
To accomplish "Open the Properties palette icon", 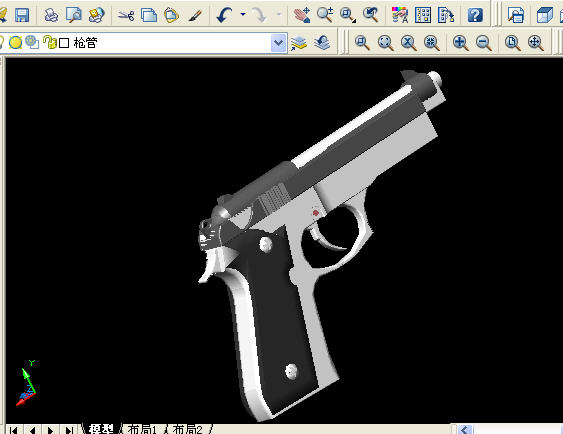I will [400, 15].
